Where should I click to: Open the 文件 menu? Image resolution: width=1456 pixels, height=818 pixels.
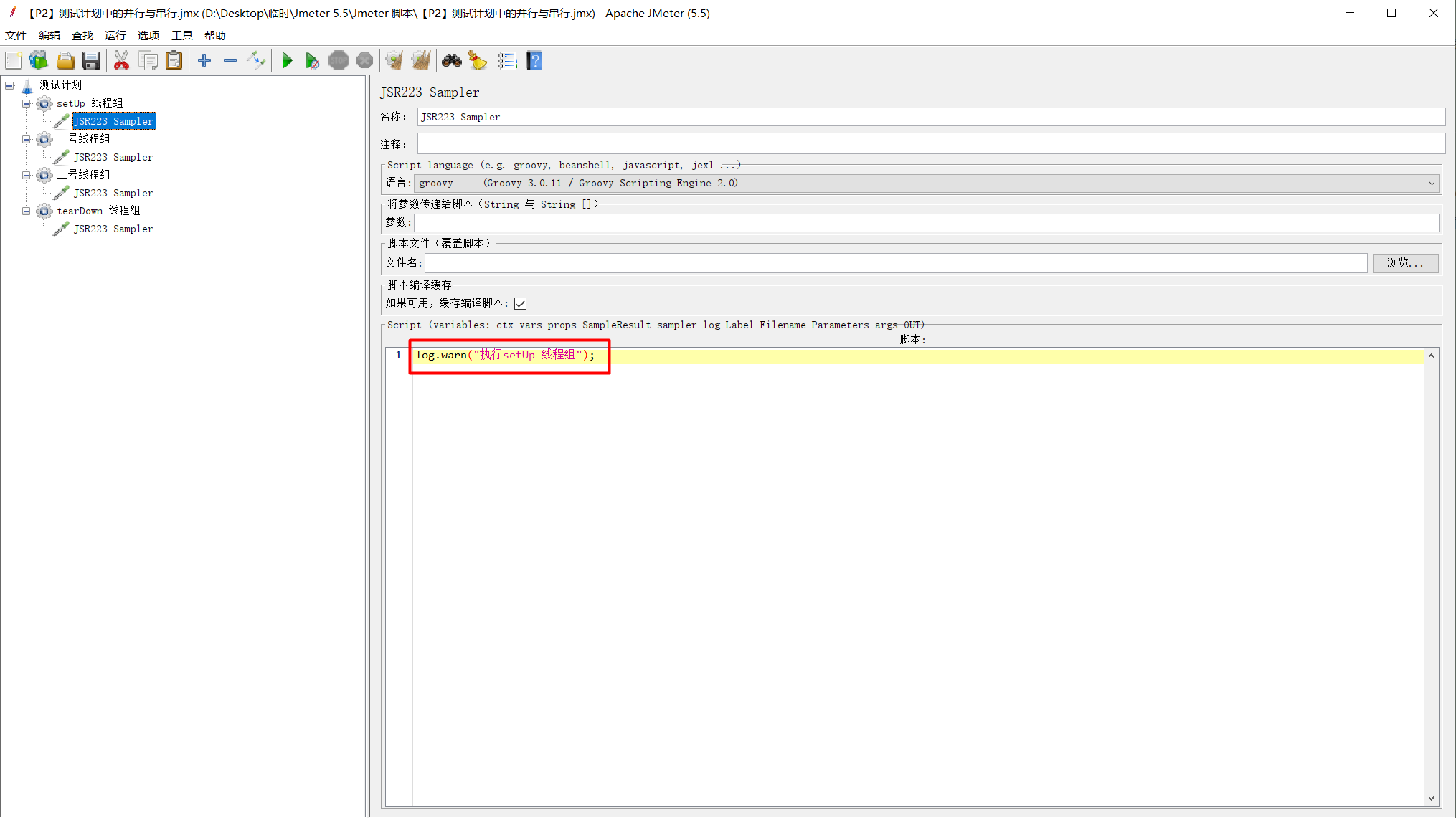tap(16, 36)
